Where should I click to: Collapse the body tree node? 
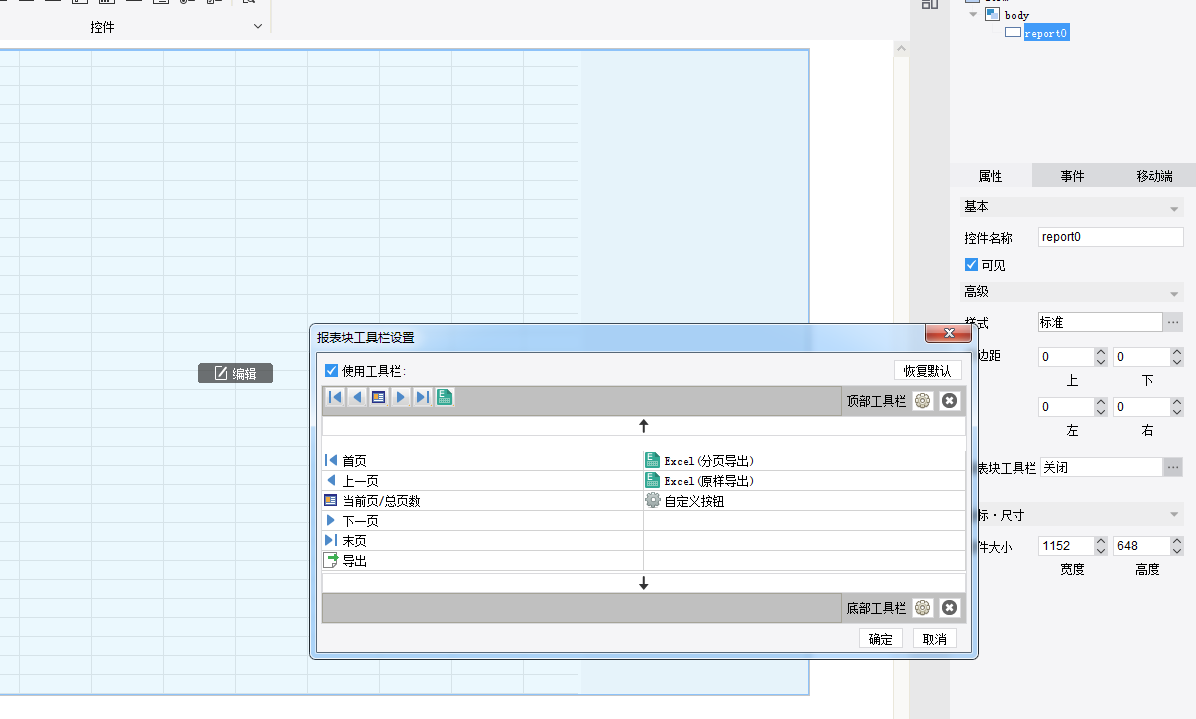click(x=973, y=14)
